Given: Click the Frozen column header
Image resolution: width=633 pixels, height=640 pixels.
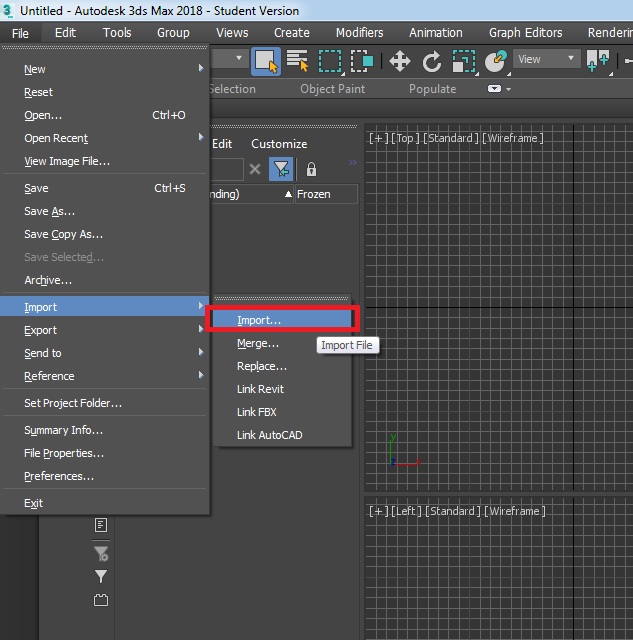Looking at the screenshot, I should (326, 194).
